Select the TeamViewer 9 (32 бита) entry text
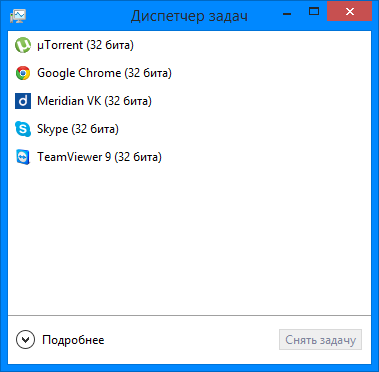The width and height of the screenshot is (379, 372). [x=99, y=157]
